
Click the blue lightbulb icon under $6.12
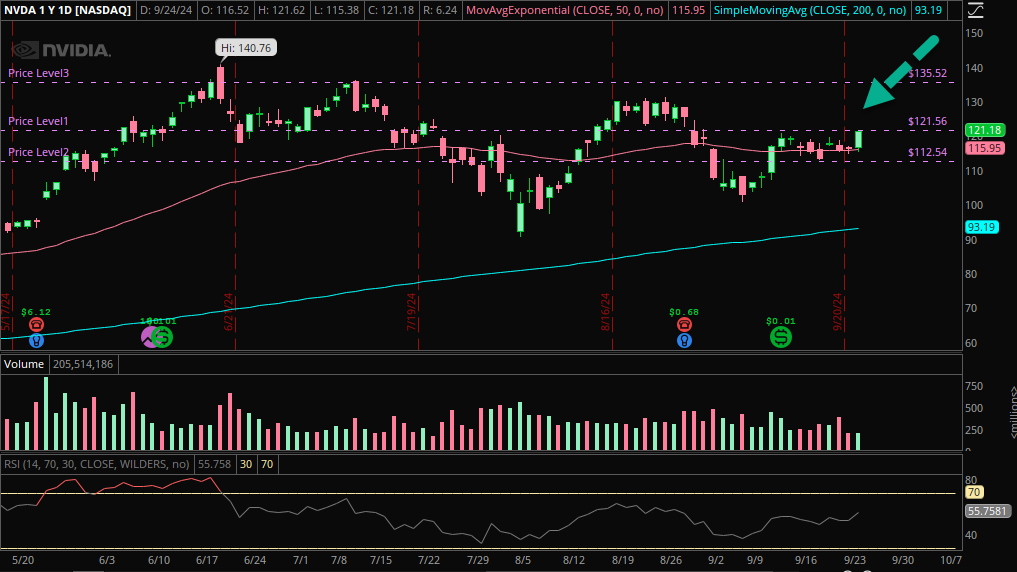click(x=36, y=340)
